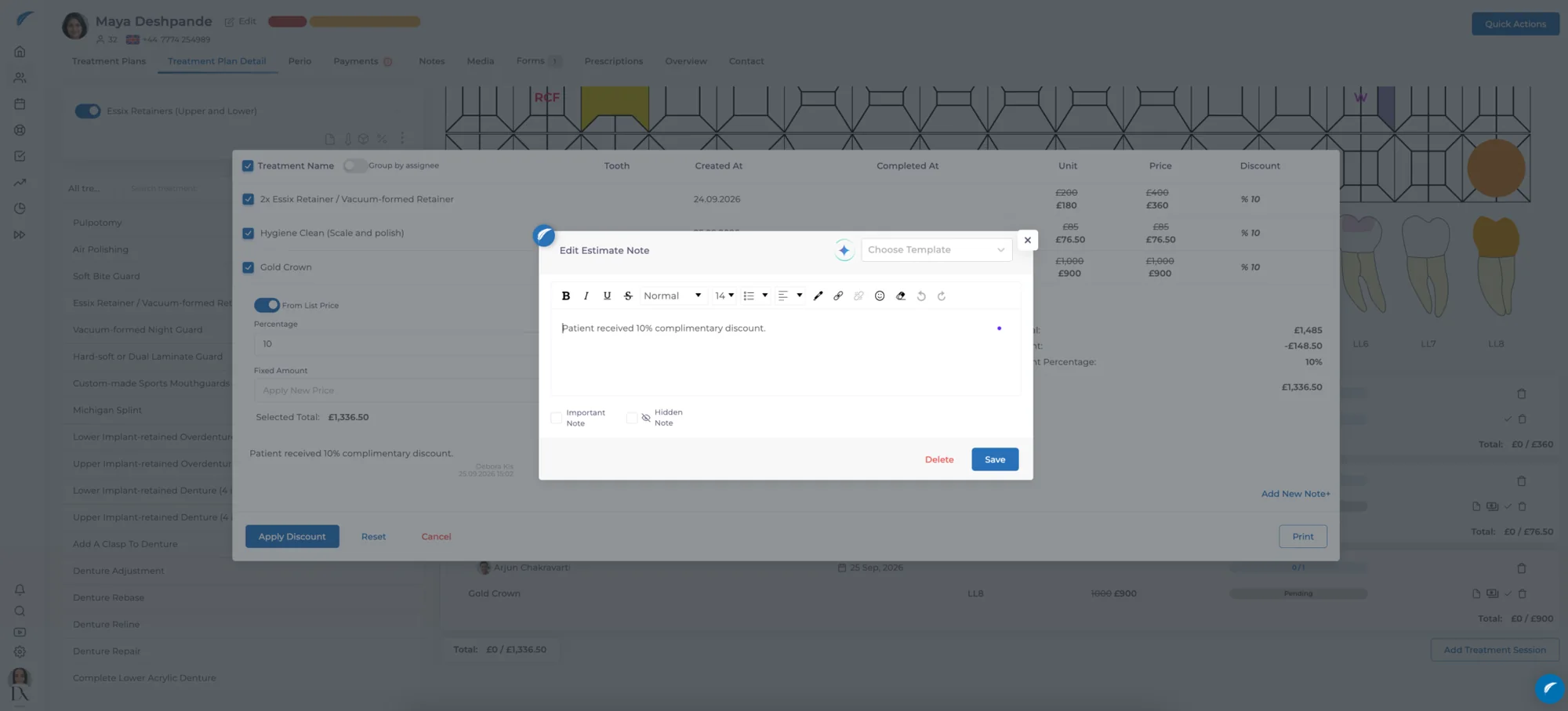Open the font size 14 dropdown
This screenshot has width=1568, height=711.
tap(724, 296)
